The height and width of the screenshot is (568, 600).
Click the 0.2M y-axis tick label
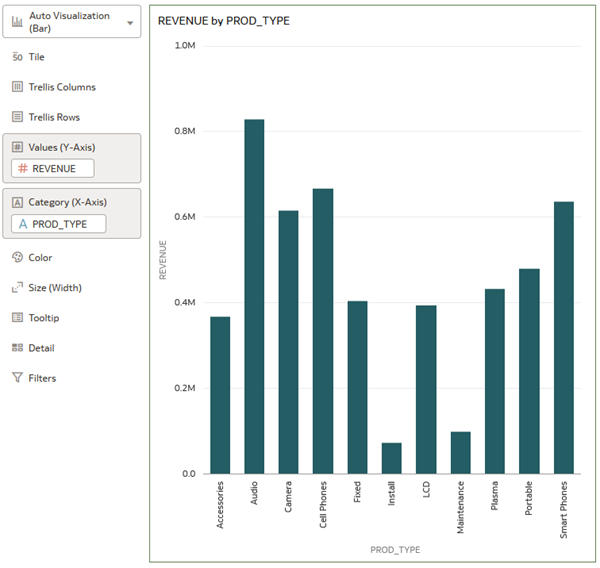coord(185,388)
